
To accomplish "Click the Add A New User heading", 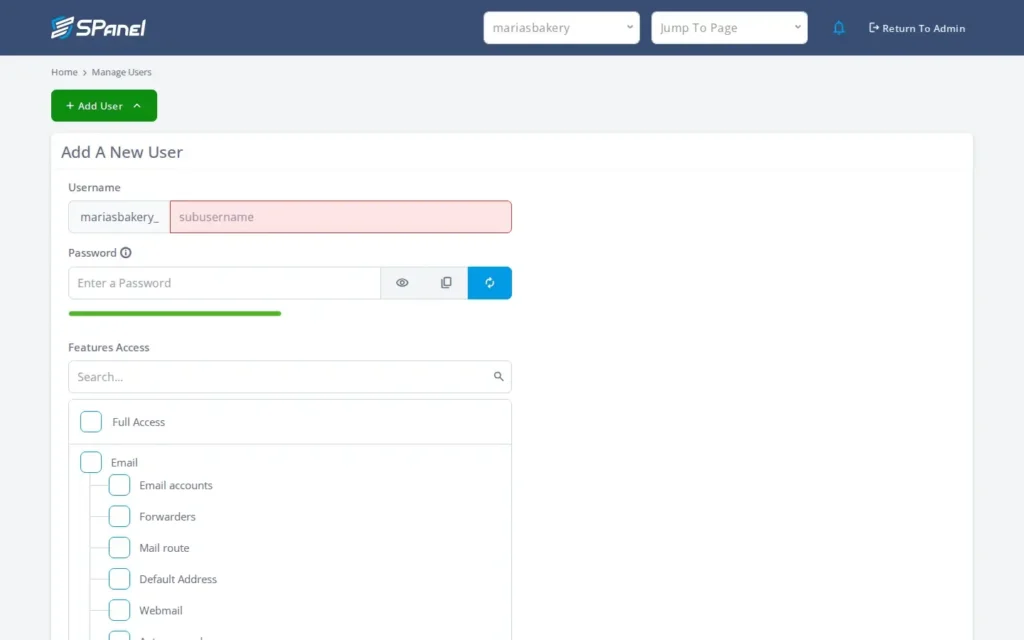I will pos(122,152).
